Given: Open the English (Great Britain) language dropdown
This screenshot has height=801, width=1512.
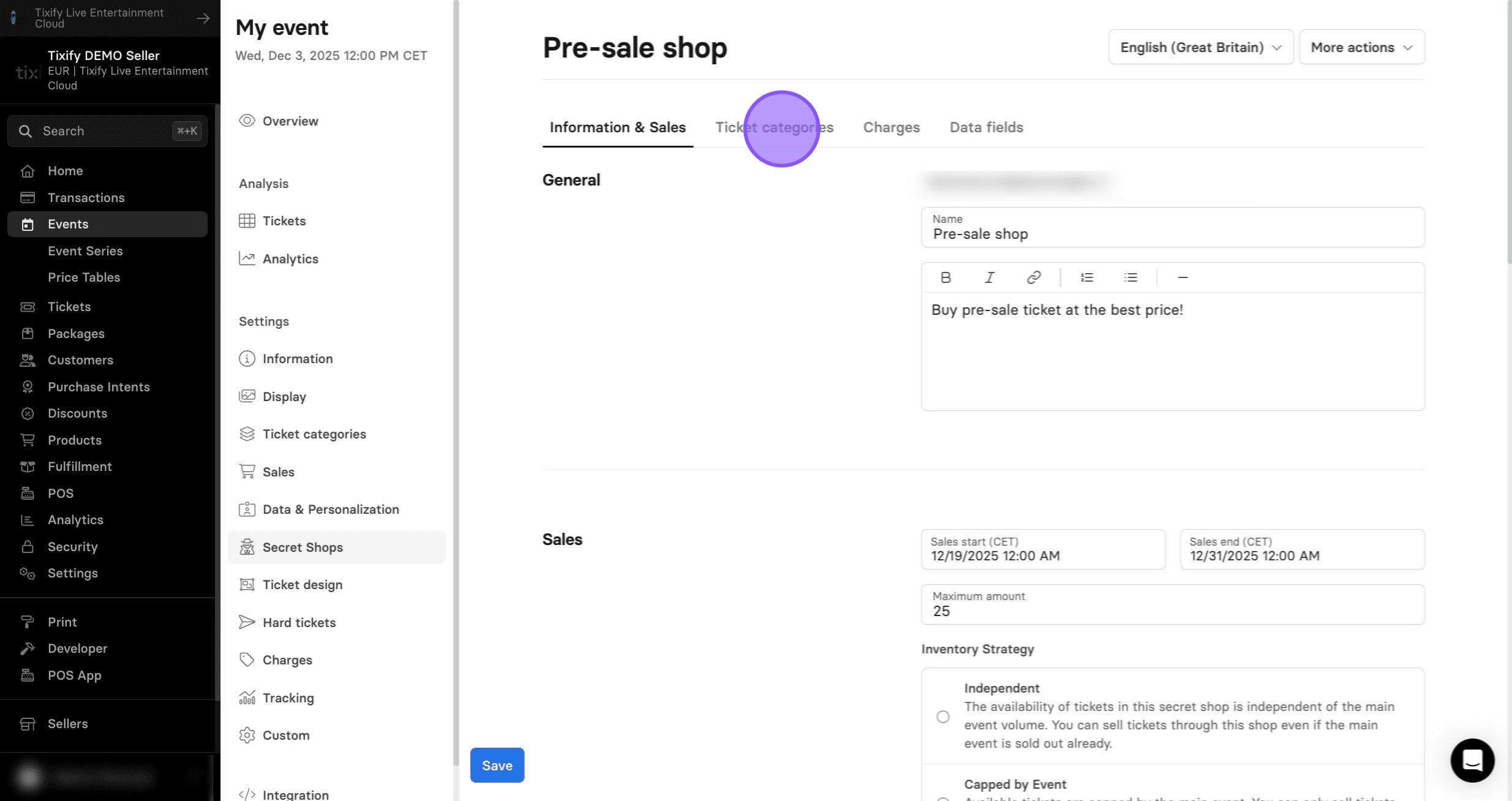Looking at the screenshot, I should pyautogui.click(x=1200, y=47).
